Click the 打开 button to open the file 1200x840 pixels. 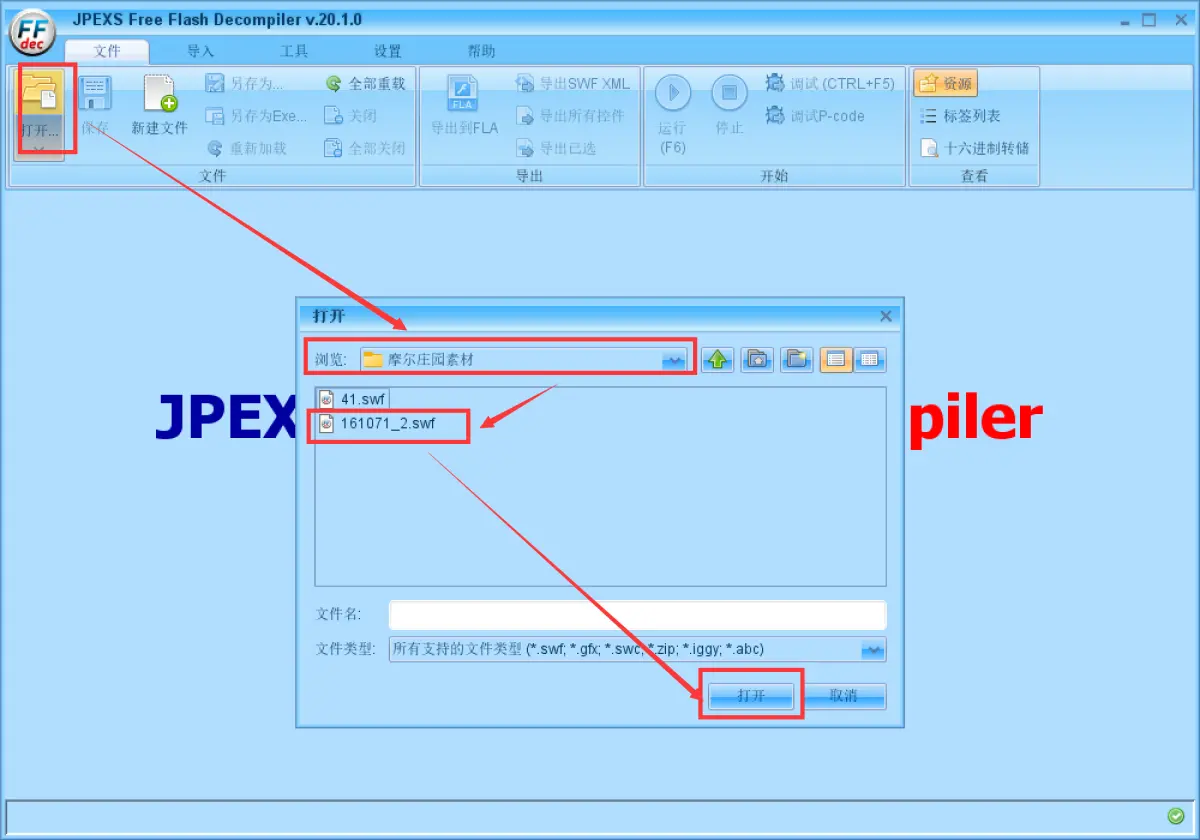[751, 695]
